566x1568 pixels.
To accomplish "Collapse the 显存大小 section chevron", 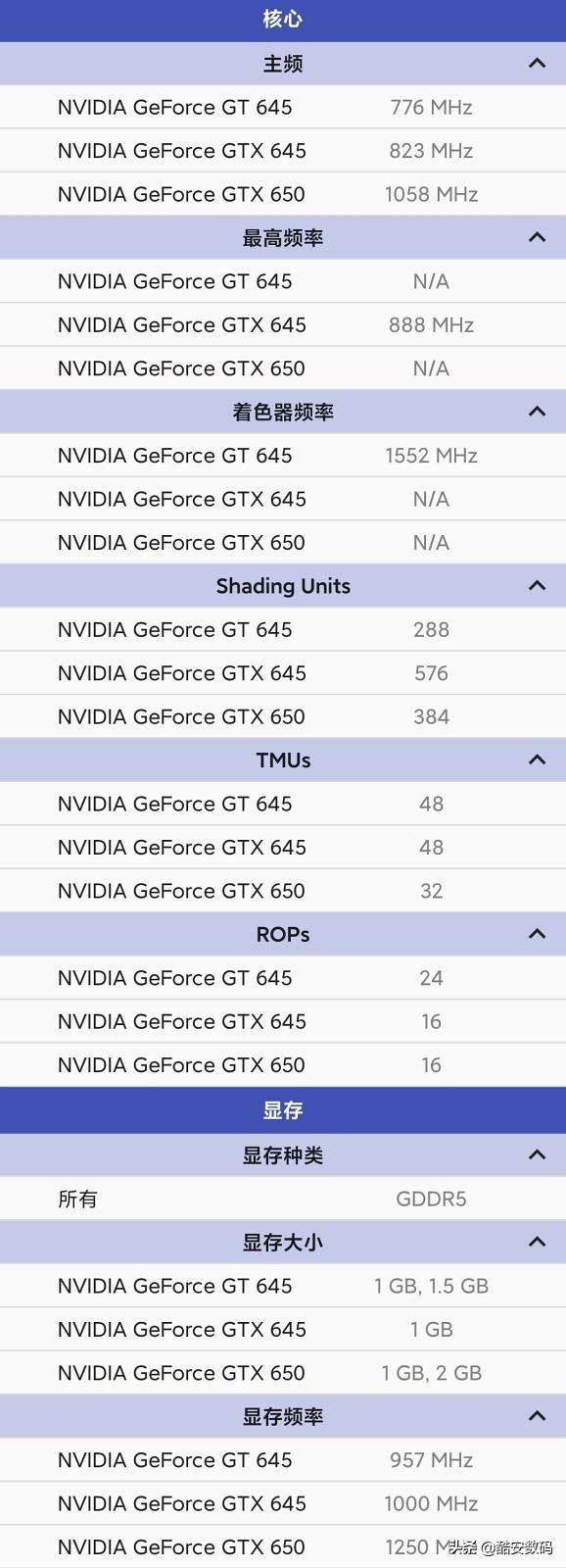I will click(x=537, y=1242).
